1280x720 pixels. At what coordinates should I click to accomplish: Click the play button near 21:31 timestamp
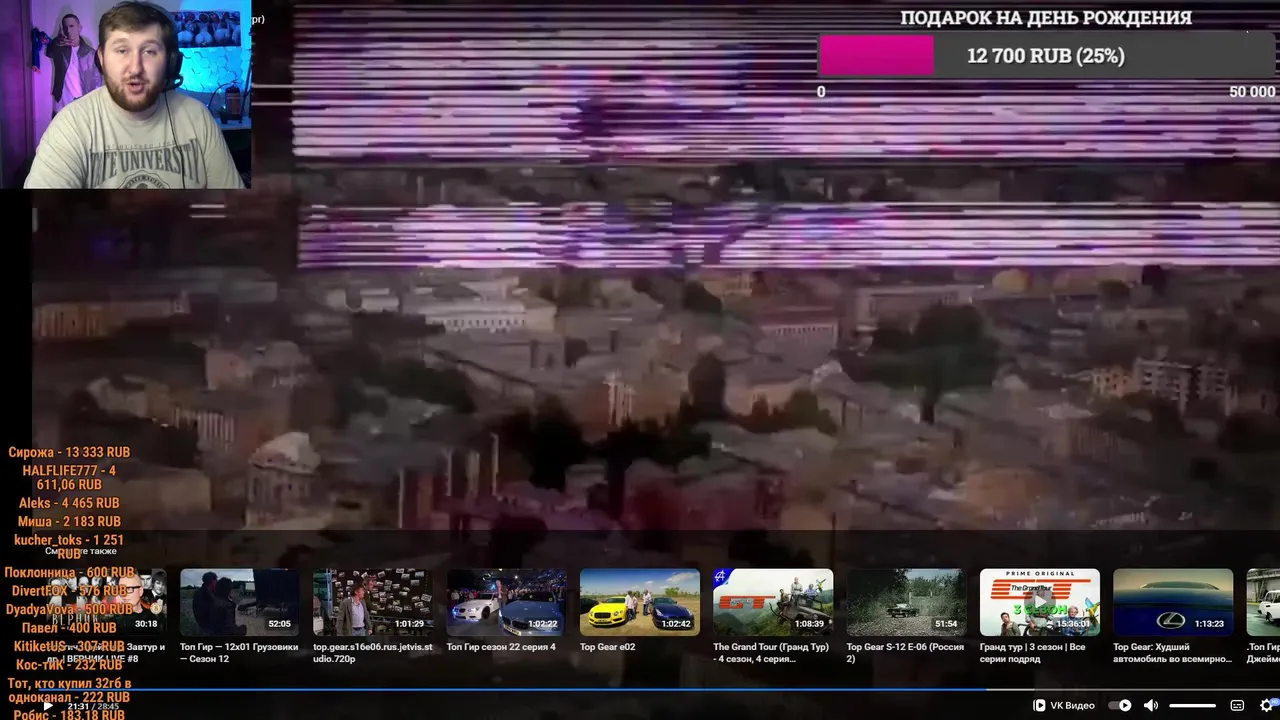point(47,706)
